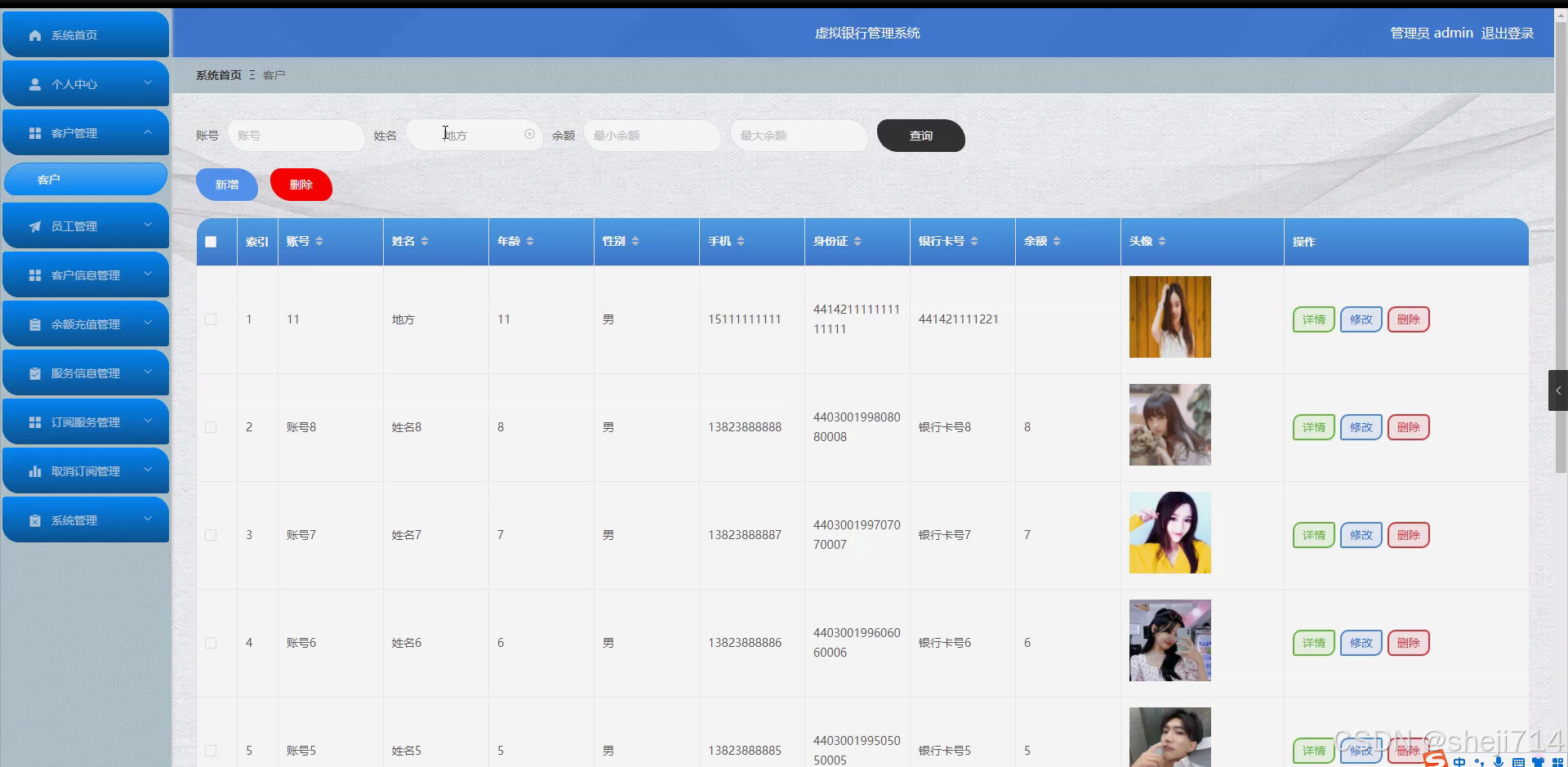The image size is (1568, 767).
Task: Sort the table by 姓名 column arrows
Action: 425,241
